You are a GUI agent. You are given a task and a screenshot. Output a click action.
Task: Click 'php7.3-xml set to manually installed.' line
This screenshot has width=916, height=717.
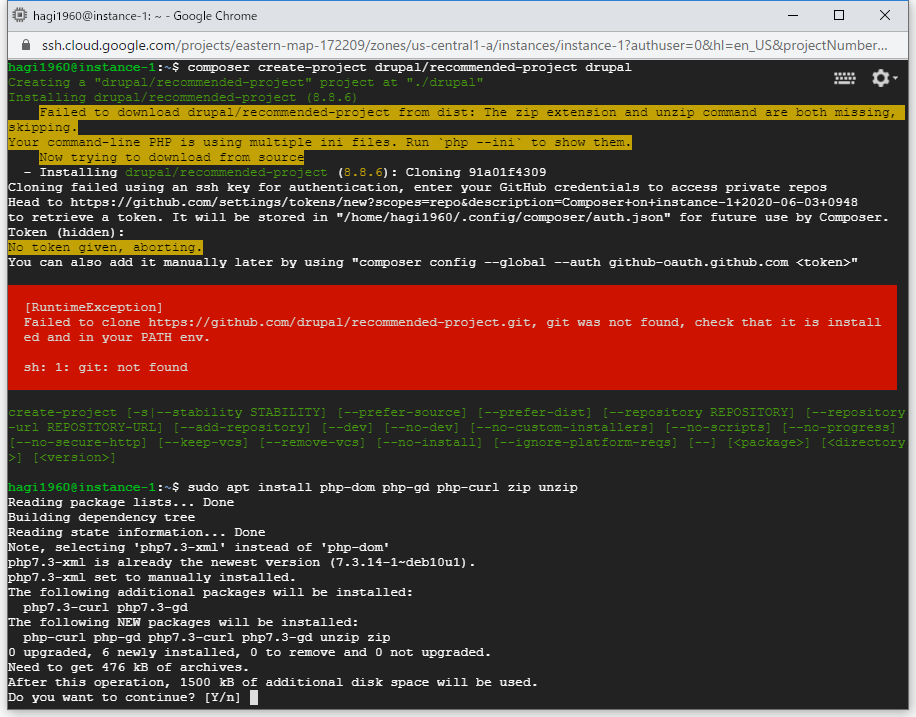[152, 577]
